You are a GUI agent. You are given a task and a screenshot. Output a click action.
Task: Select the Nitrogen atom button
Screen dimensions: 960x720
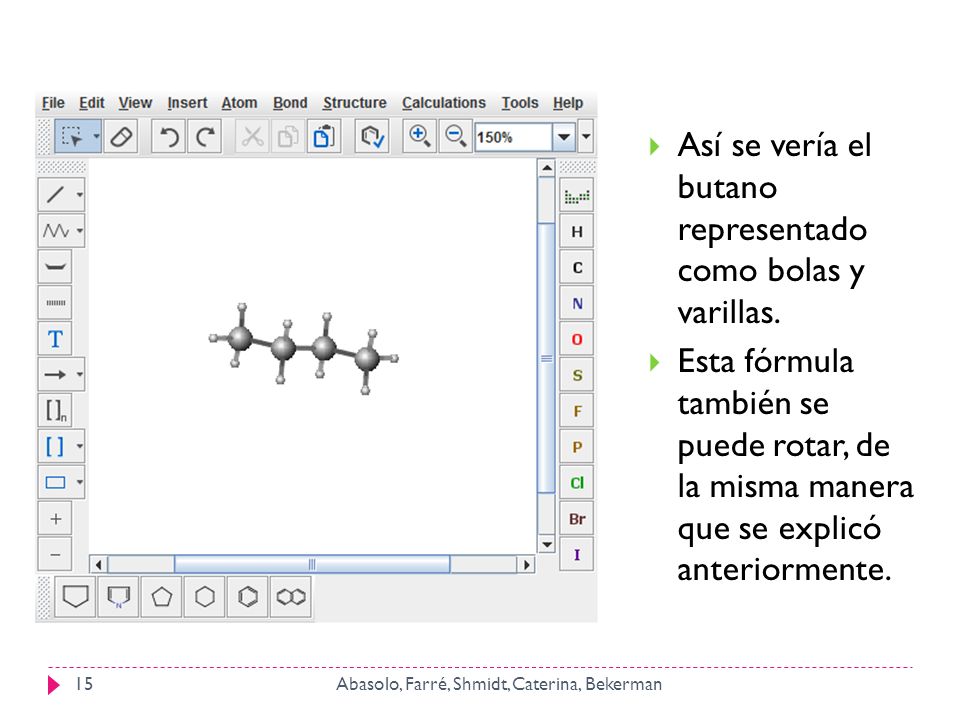[577, 304]
